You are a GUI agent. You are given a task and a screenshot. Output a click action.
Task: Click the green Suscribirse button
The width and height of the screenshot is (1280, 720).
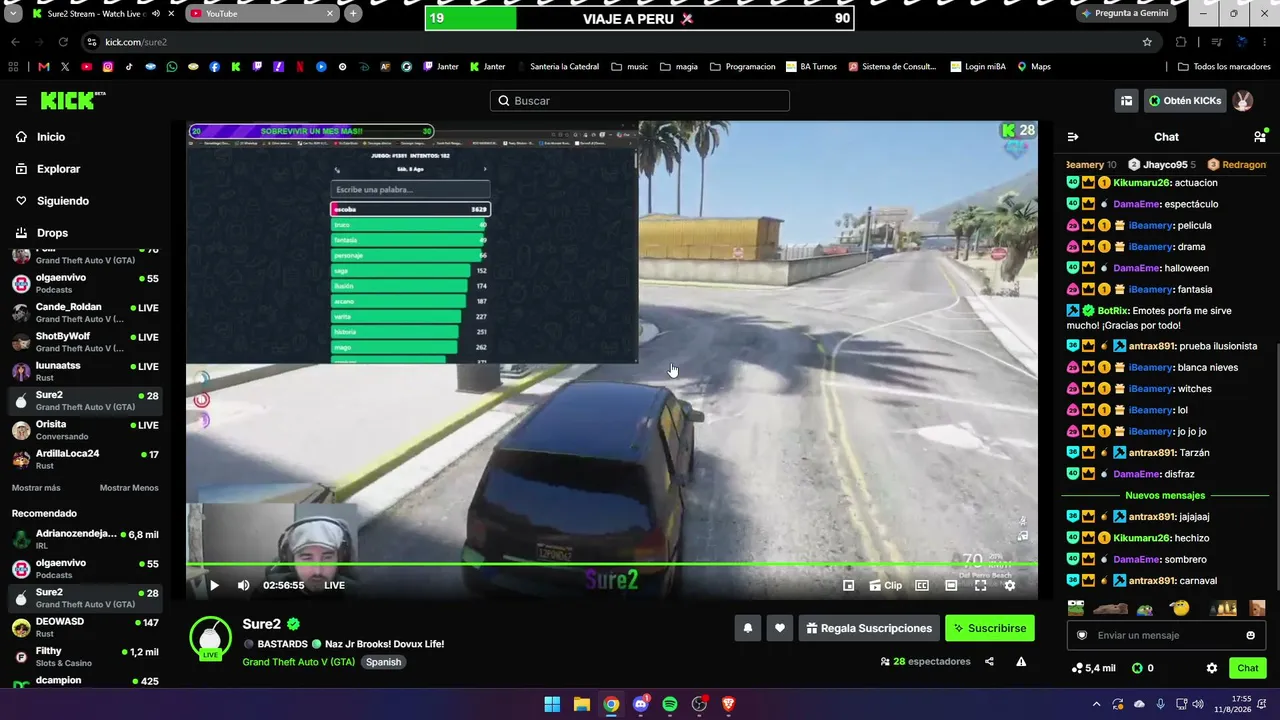(990, 628)
